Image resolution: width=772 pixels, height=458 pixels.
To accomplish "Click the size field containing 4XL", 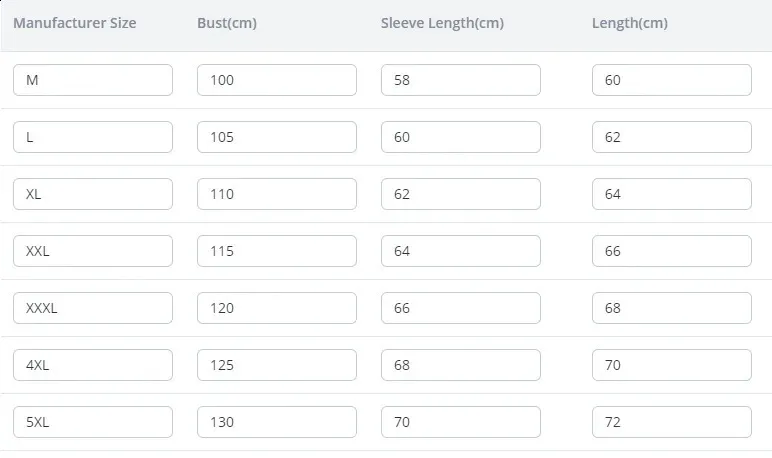I will click(93, 365).
